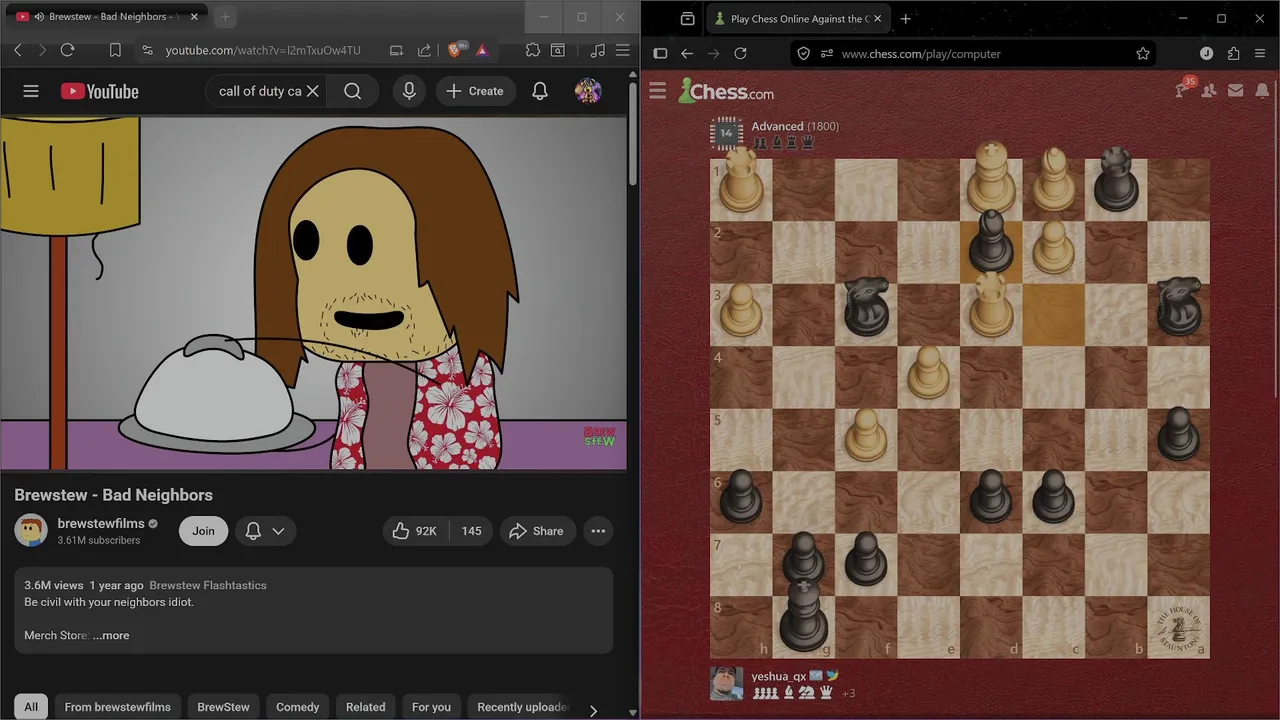
Task: Open new tab in the Chess.com window
Action: tap(905, 18)
